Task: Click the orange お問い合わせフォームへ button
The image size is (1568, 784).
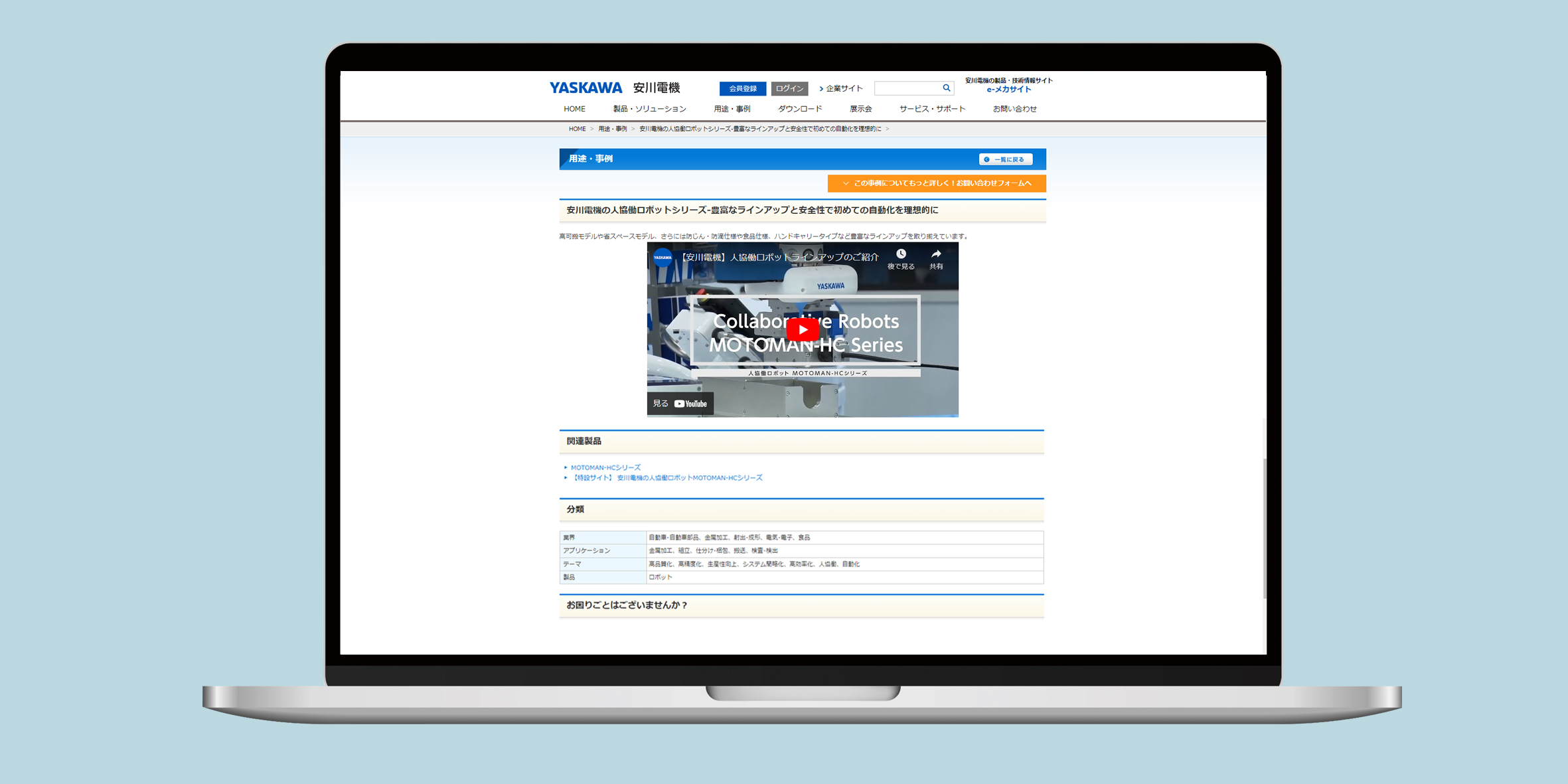Action: coord(936,183)
